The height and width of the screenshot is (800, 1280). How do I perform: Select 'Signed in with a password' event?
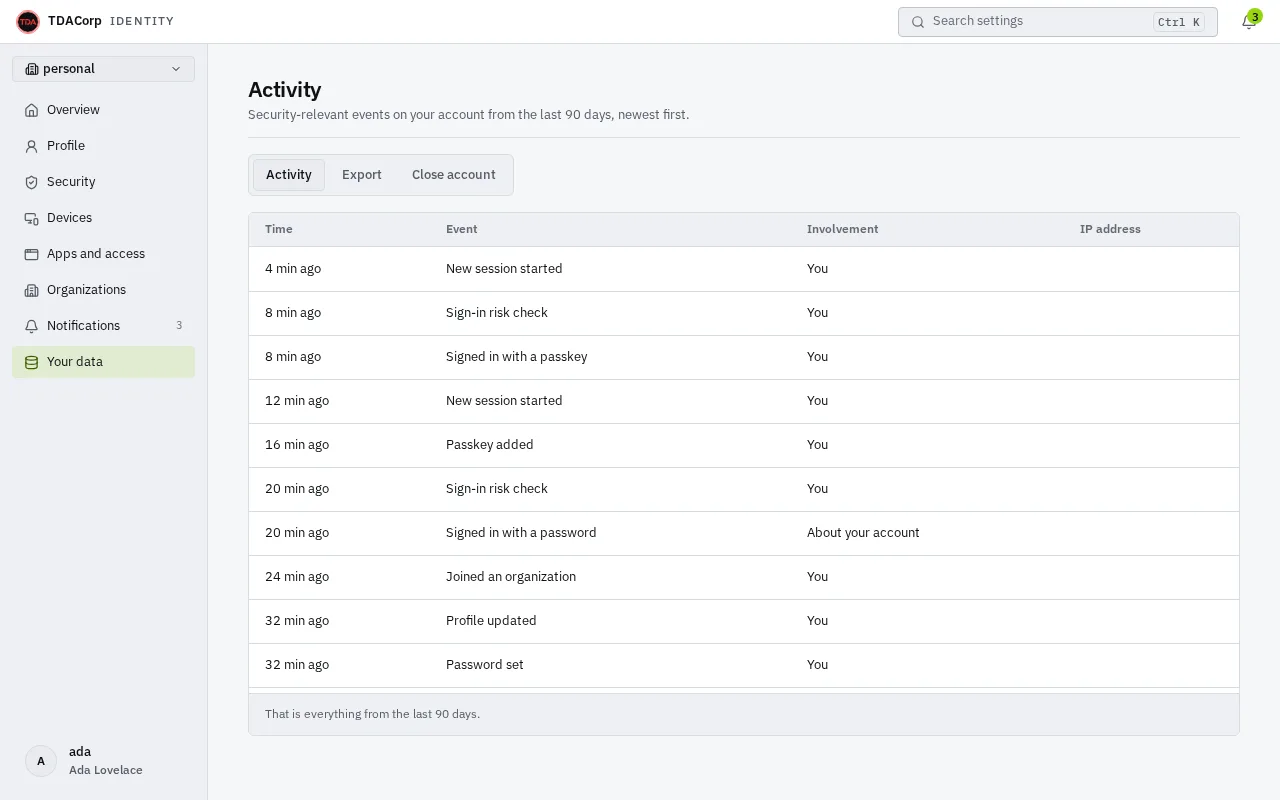(x=521, y=533)
